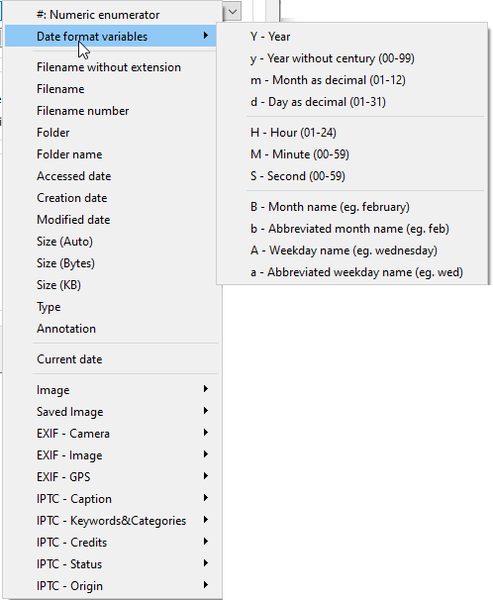Insert the Accessed date variable
The image size is (493, 600).
(x=113, y=176)
